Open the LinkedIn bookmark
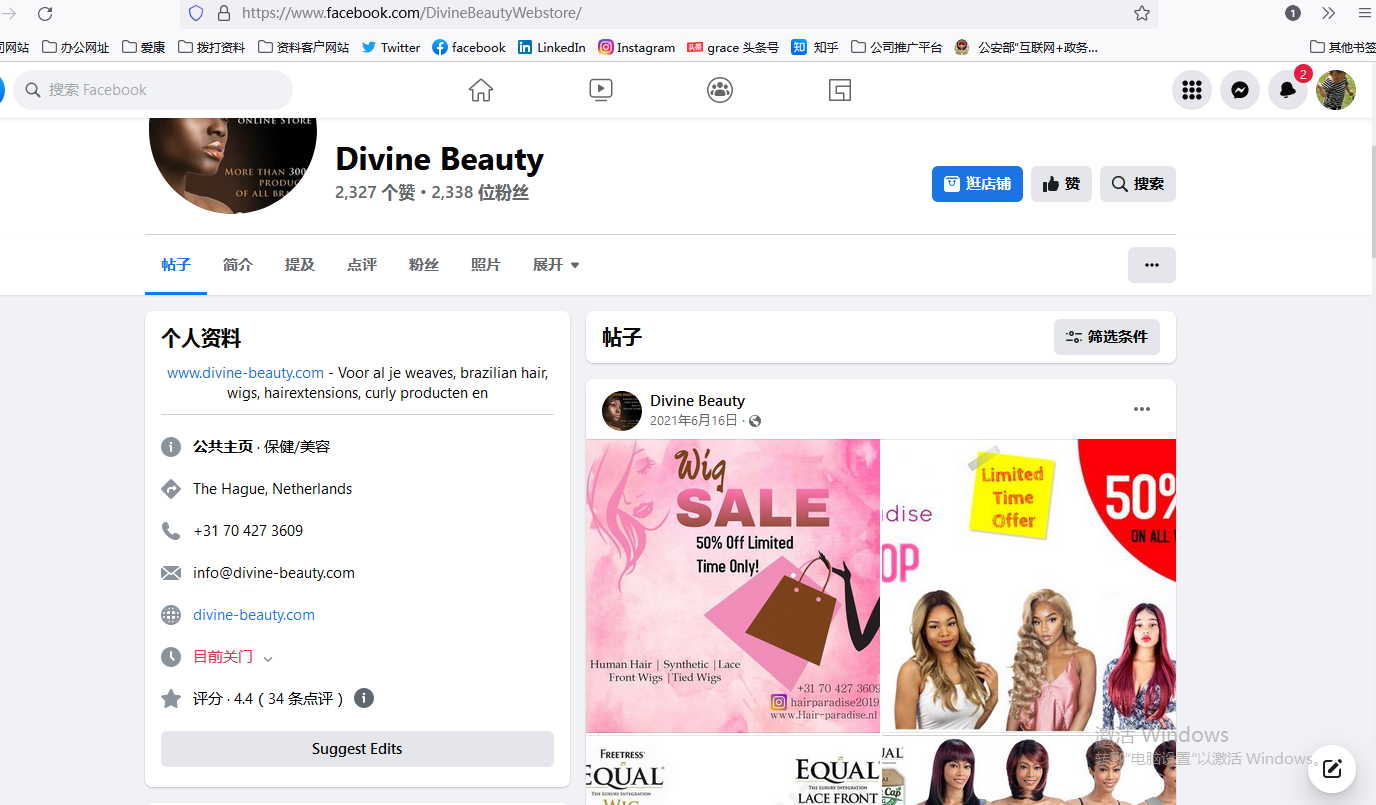The height and width of the screenshot is (805, 1376). [552, 47]
